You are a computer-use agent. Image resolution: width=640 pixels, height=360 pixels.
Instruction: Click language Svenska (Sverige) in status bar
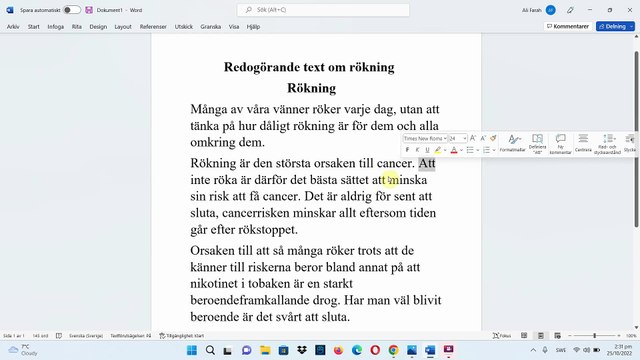(x=86, y=336)
